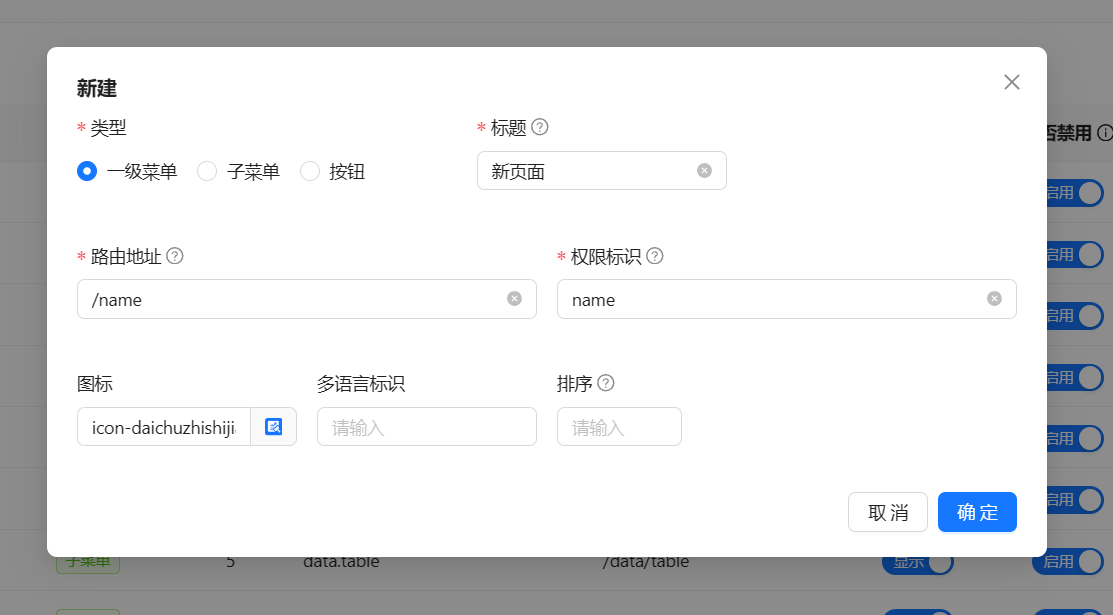This screenshot has height=615, width=1113.
Task: Select the 按钮 radio option
Action: coord(310,171)
